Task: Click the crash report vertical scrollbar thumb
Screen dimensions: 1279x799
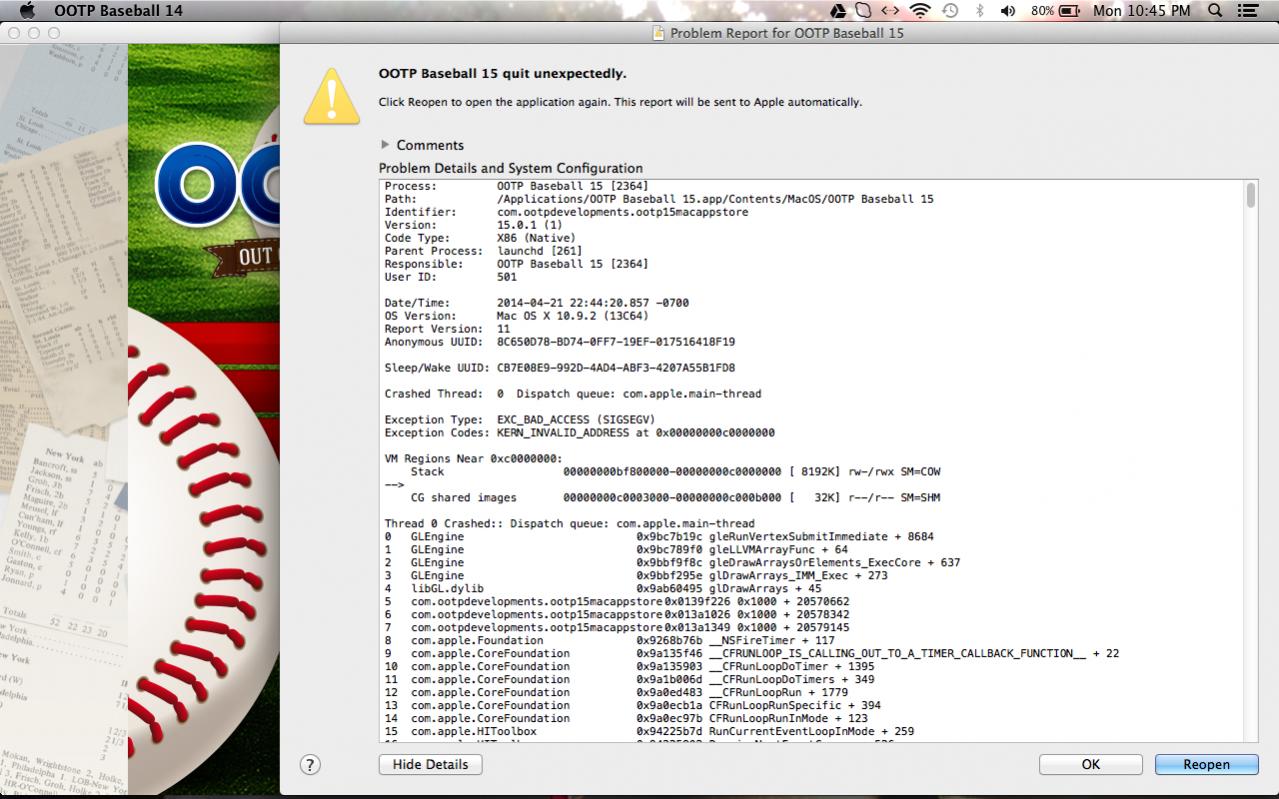Action: click(1250, 195)
